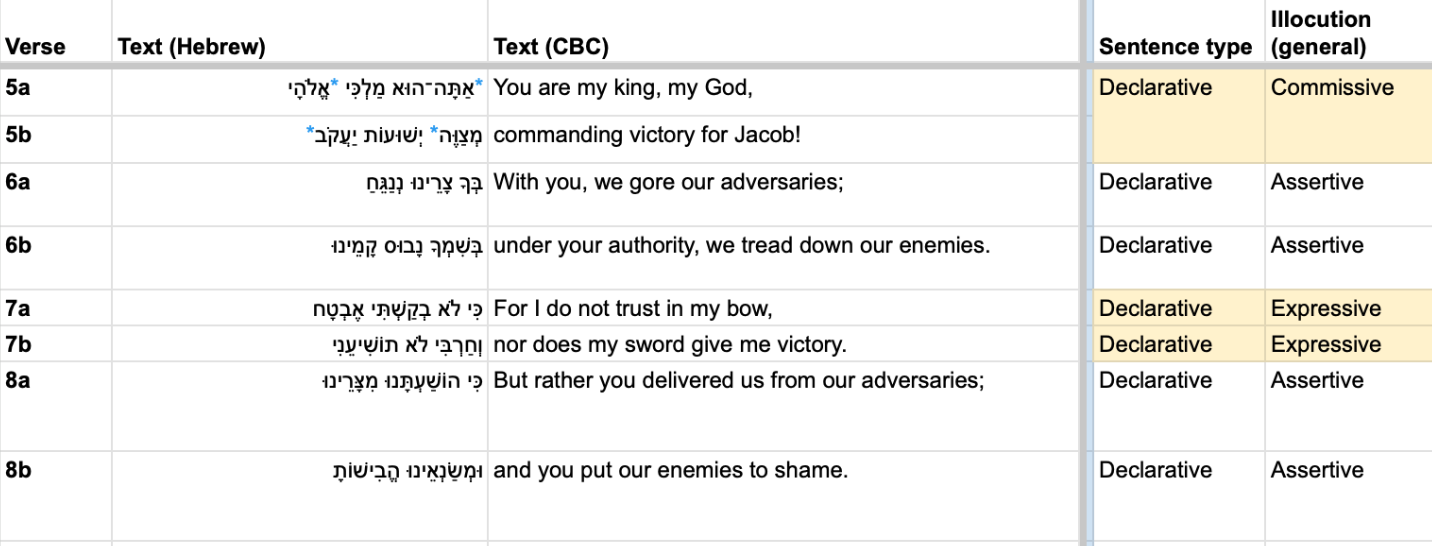Click "commanding victory for Jacob!" cell
The image size is (1432, 546).
[783, 138]
